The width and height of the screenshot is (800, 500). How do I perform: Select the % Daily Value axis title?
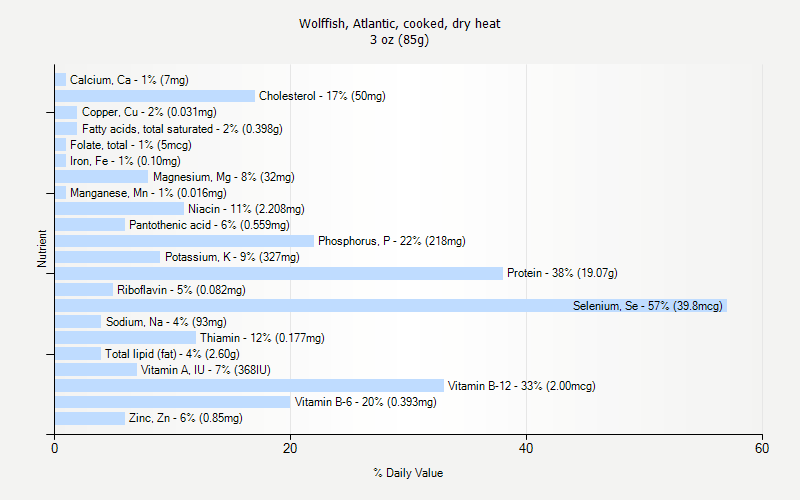coord(408,473)
